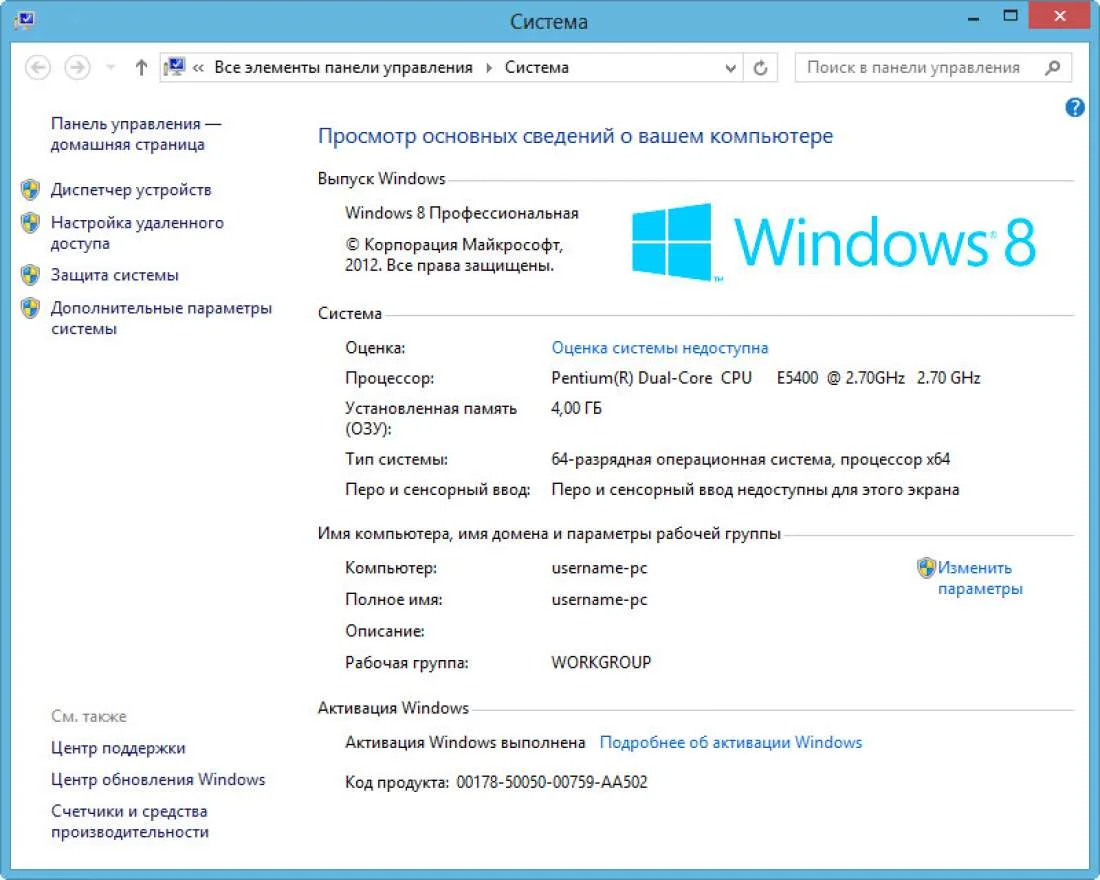Open 'Центр поддержки' link

(x=118, y=748)
